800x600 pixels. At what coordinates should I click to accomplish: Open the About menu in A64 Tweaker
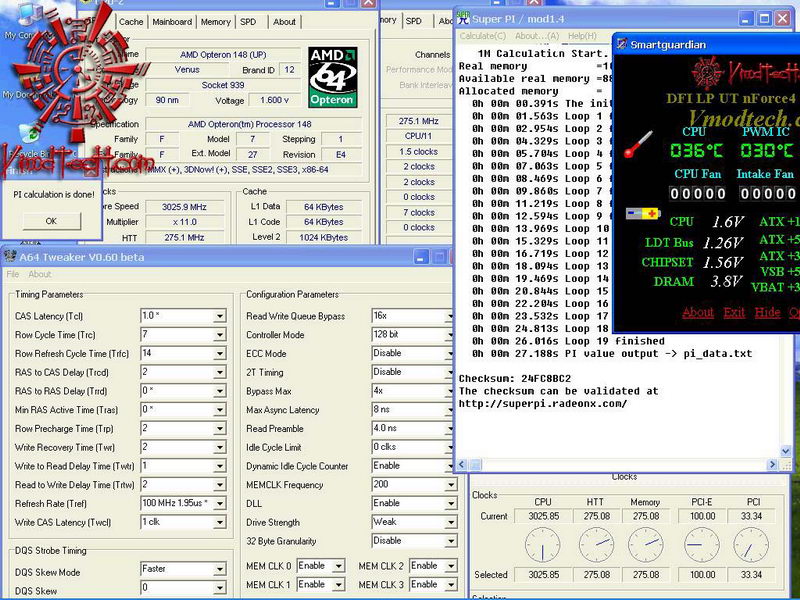click(x=40, y=274)
